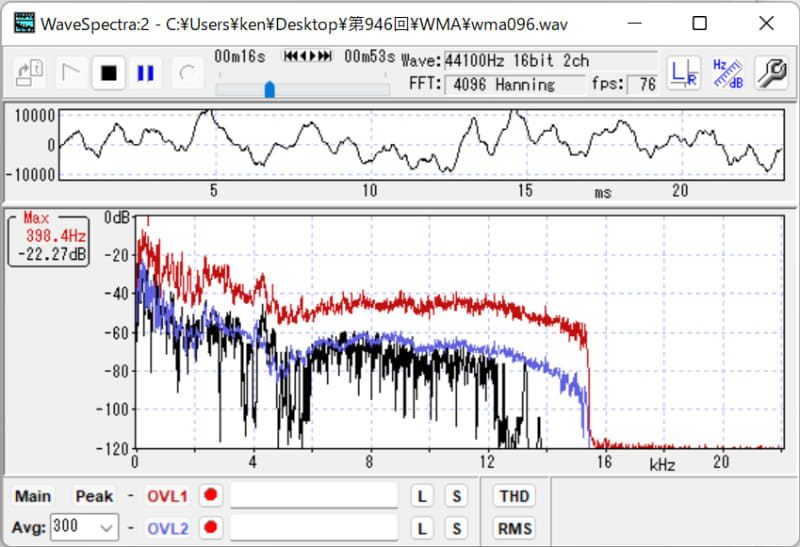800x547 pixels.
Task: Click the Wave format info field
Action: (551, 61)
